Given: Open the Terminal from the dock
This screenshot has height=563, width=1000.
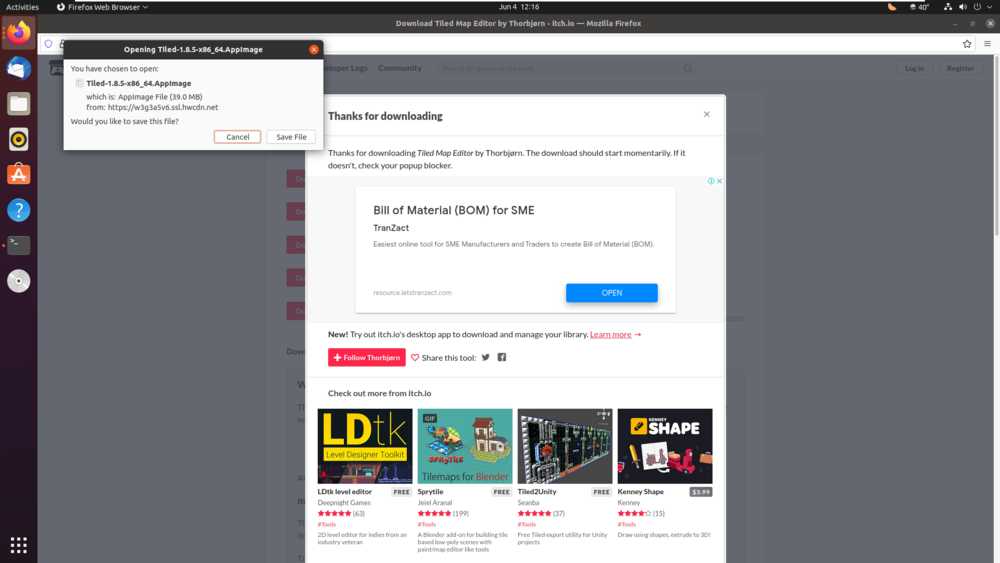Looking at the screenshot, I should tap(18, 245).
